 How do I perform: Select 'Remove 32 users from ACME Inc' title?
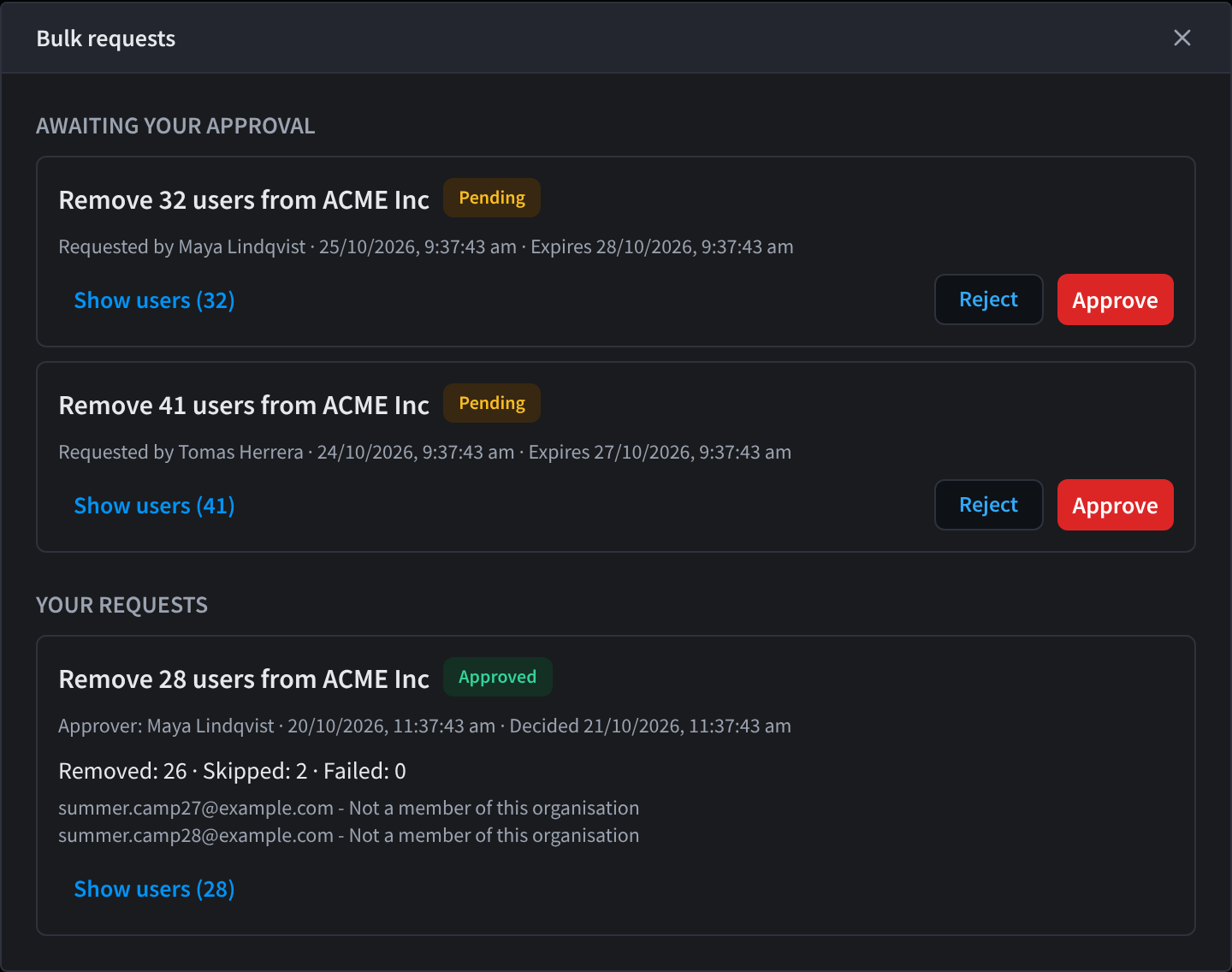coord(244,200)
